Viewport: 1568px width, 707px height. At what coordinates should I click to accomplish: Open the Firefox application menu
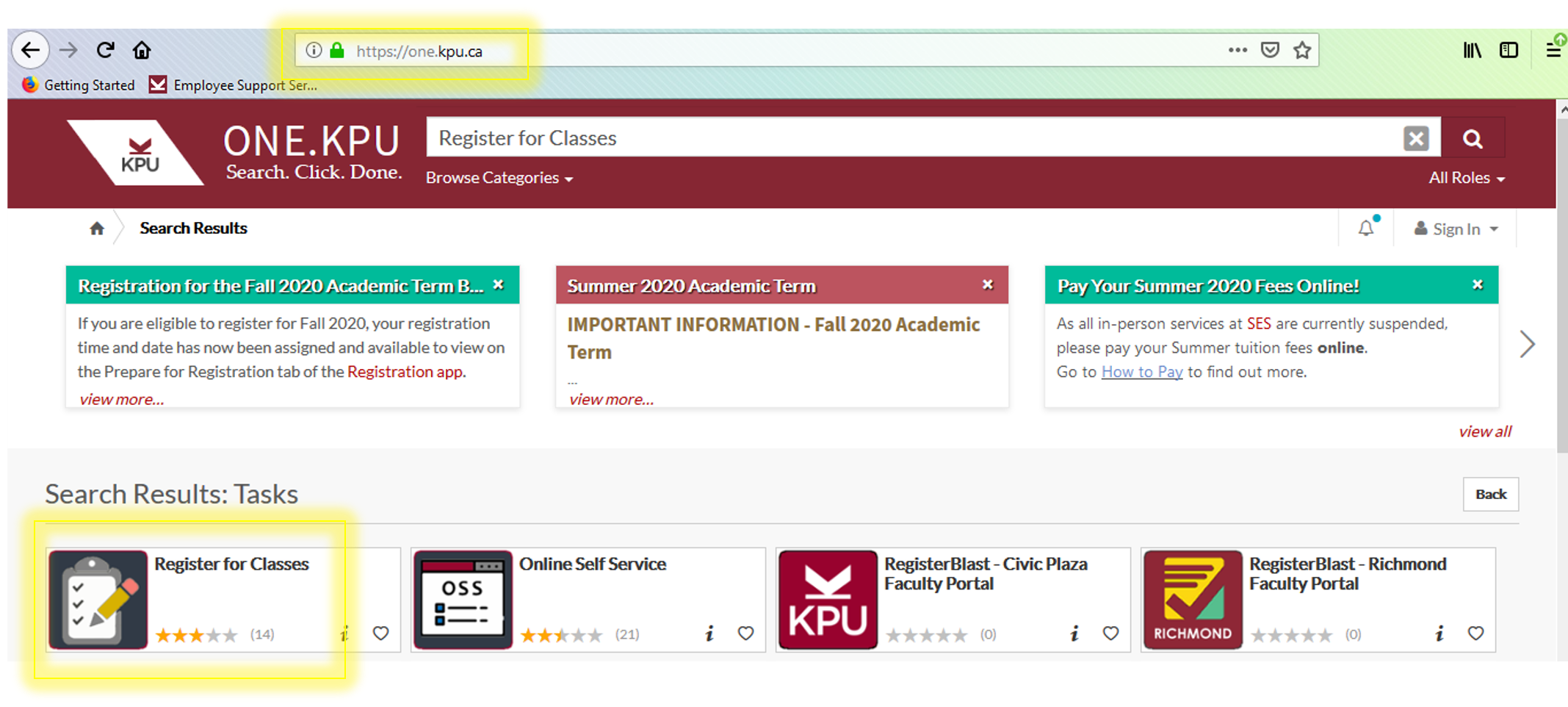(1553, 50)
